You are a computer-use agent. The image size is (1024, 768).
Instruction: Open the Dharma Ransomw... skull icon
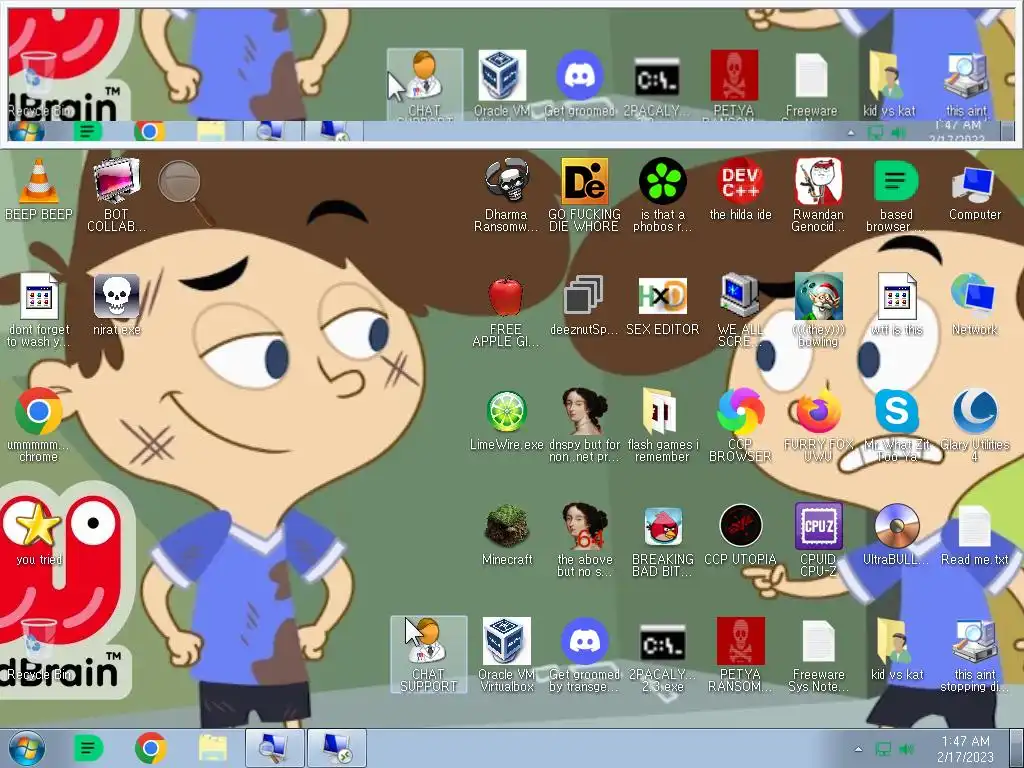point(506,195)
